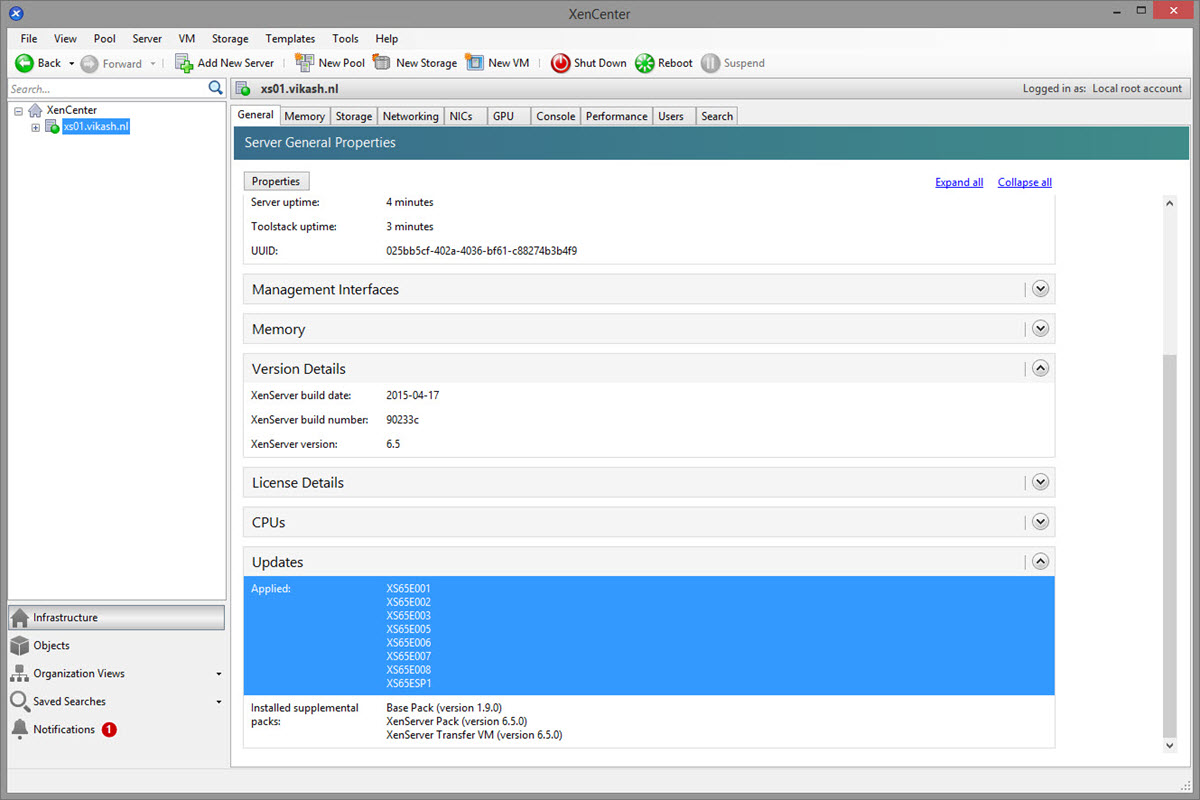The width and height of the screenshot is (1200, 800).
Task: Click the Saved Searches magnifier icon
Action: [19, 702]
